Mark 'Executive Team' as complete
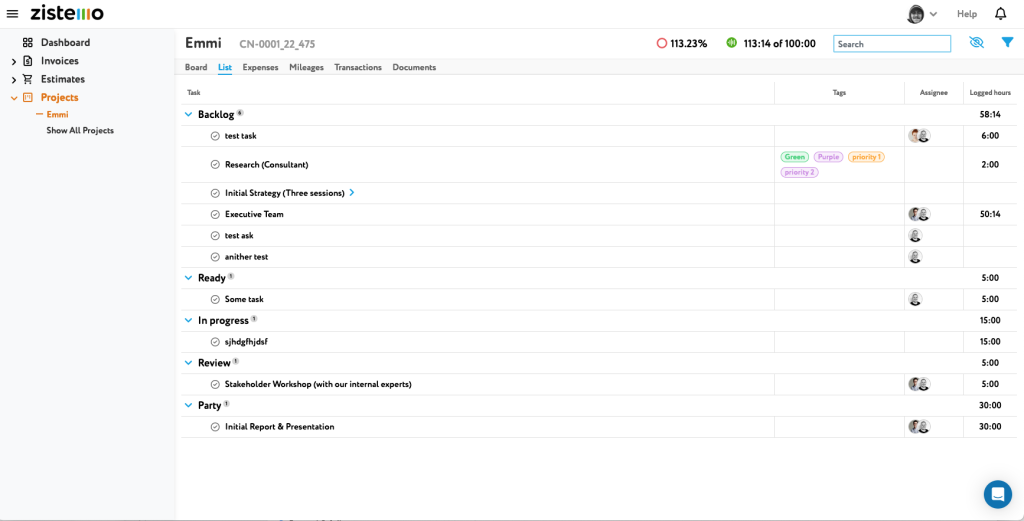The height and width of the screenshot is (521, 1024). click(x=215, y=214)
